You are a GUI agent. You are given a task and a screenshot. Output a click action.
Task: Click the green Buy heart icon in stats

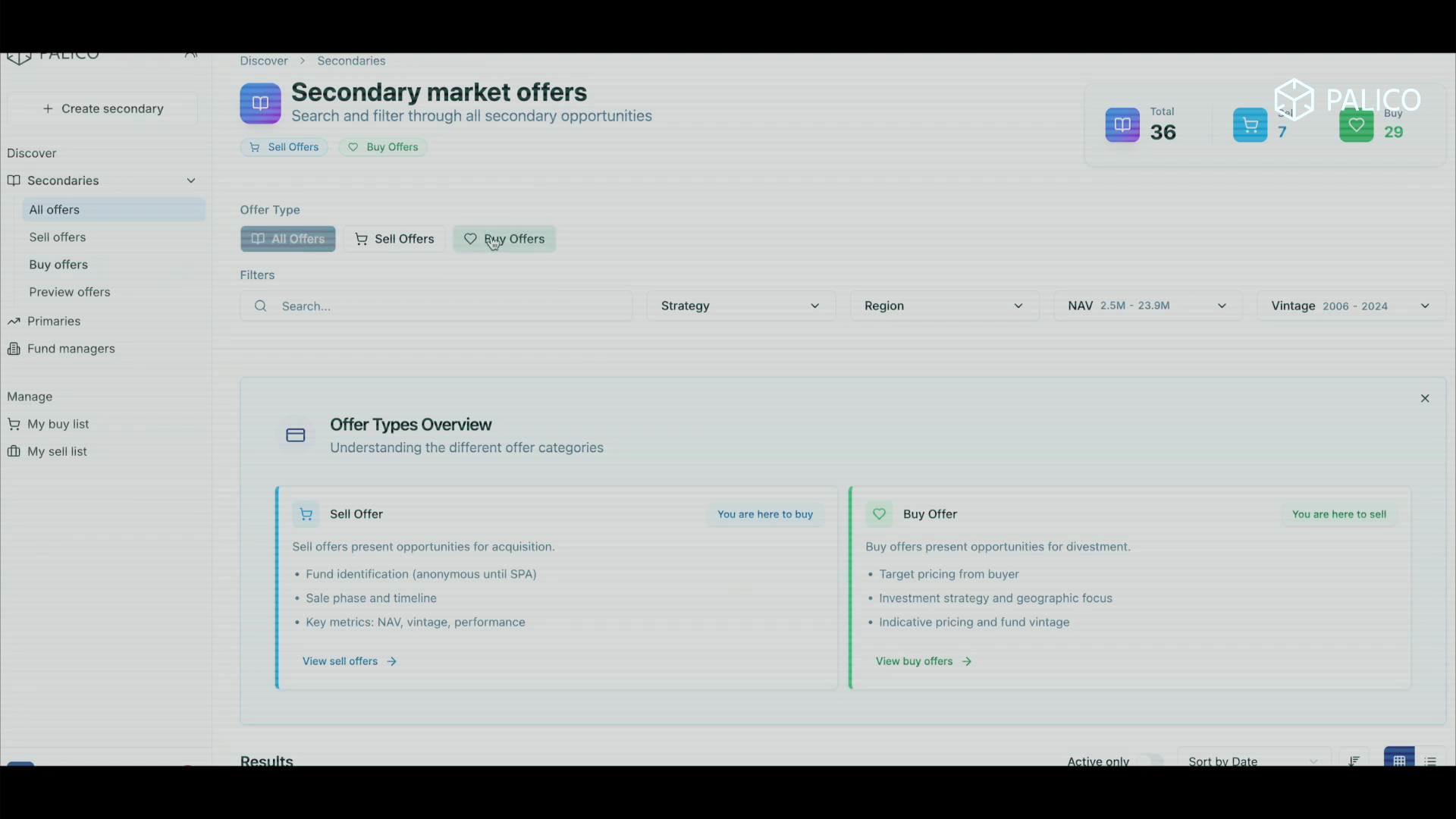1356,125
